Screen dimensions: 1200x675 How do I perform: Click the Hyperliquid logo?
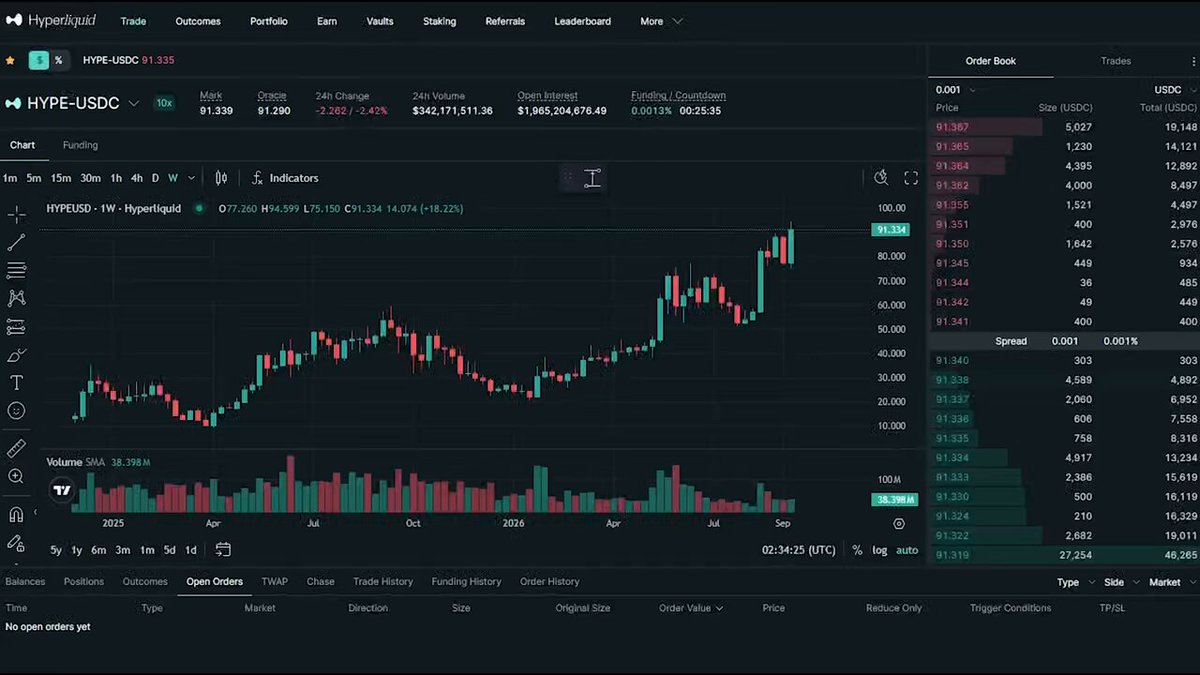click(x=51, y=21)
